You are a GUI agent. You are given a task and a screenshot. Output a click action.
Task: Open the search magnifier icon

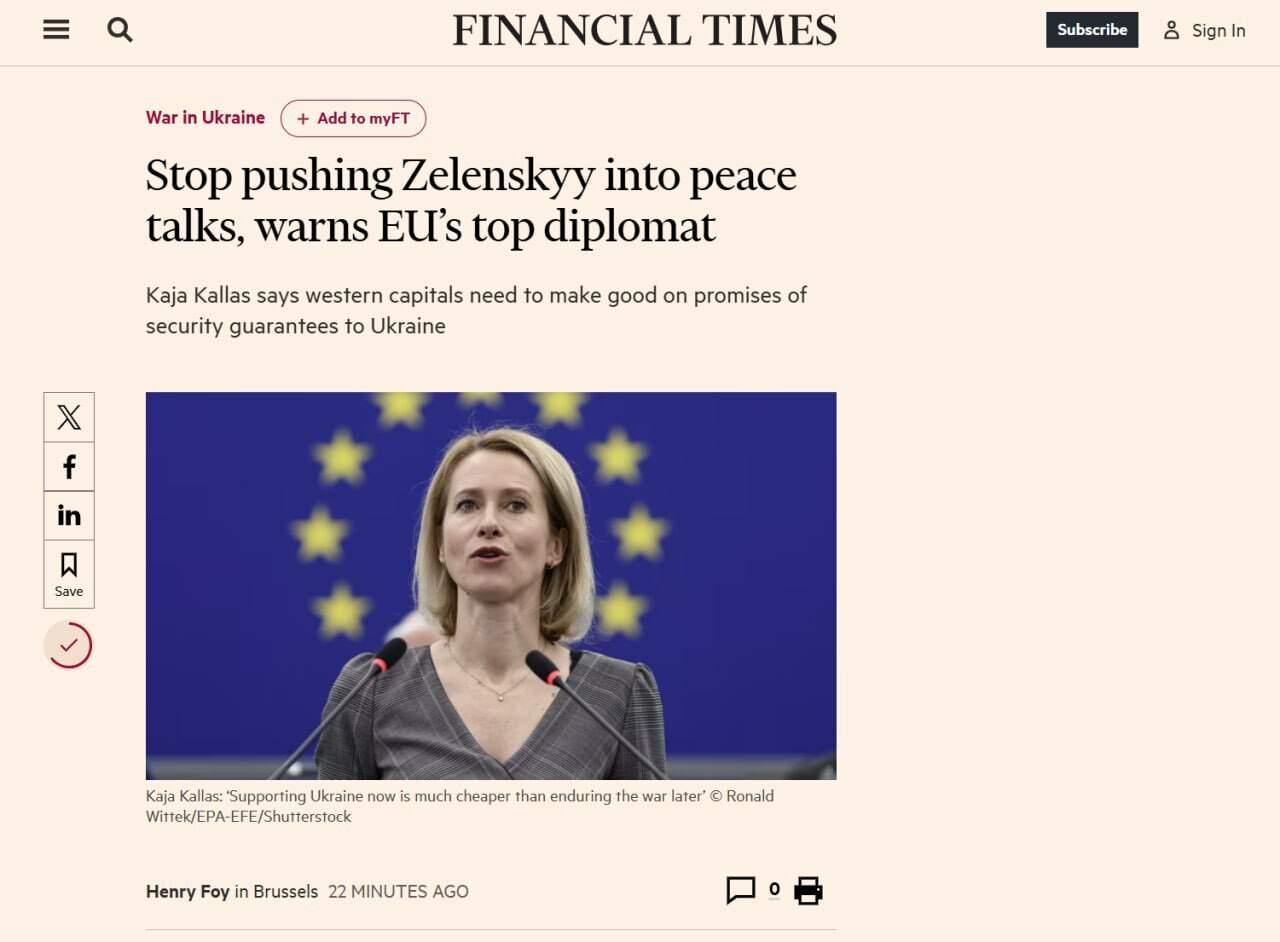coord(120,30)
